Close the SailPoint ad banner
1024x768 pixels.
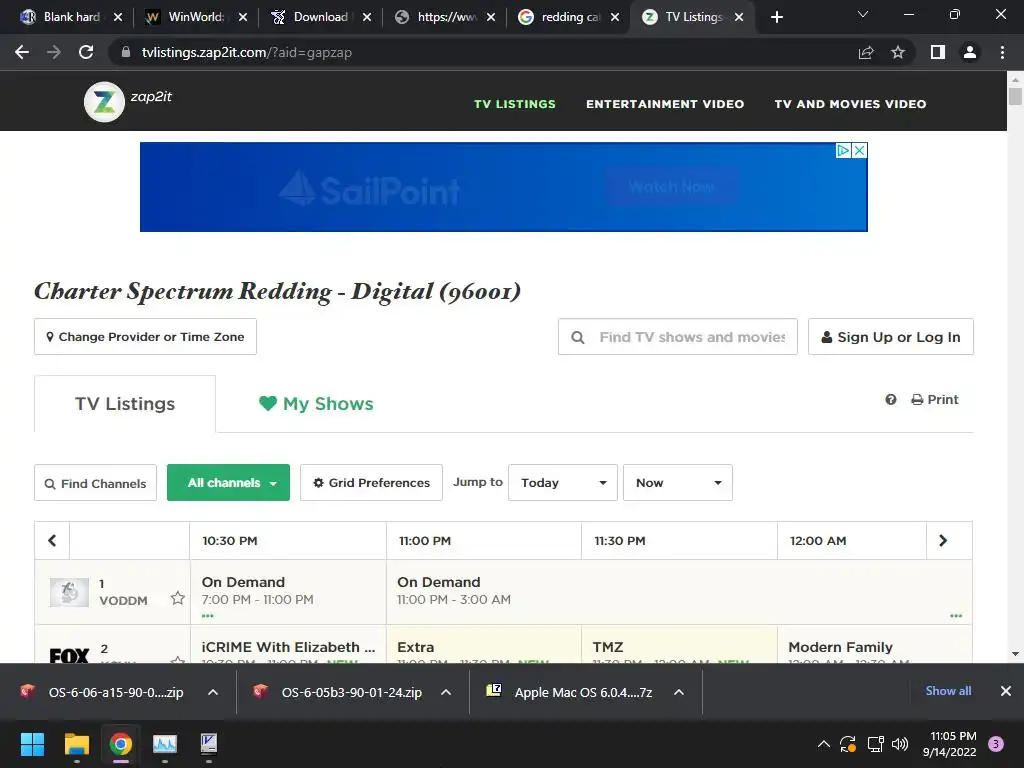859,150
